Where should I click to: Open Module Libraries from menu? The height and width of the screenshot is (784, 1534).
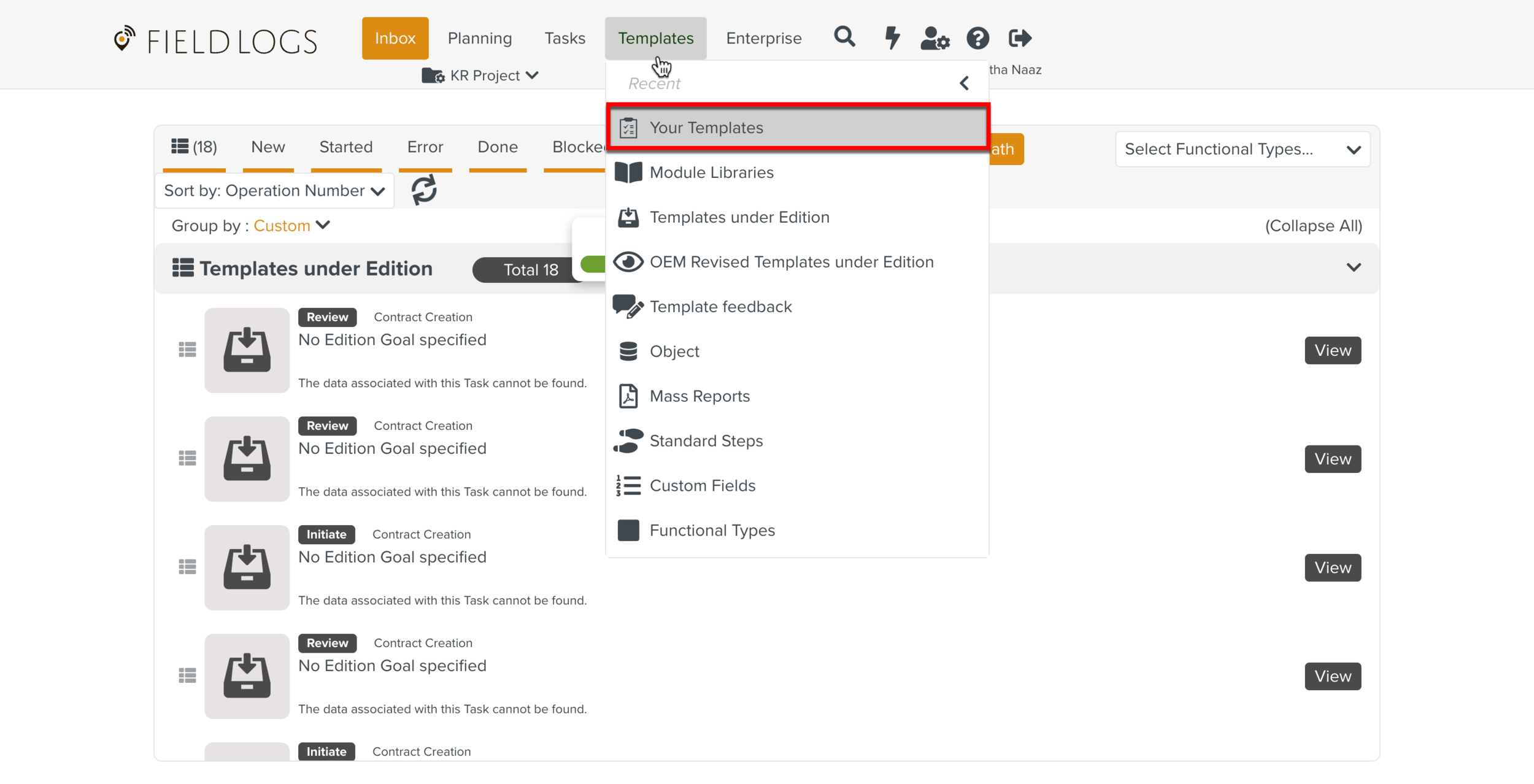pyautogui.click(x=711, y=172)
